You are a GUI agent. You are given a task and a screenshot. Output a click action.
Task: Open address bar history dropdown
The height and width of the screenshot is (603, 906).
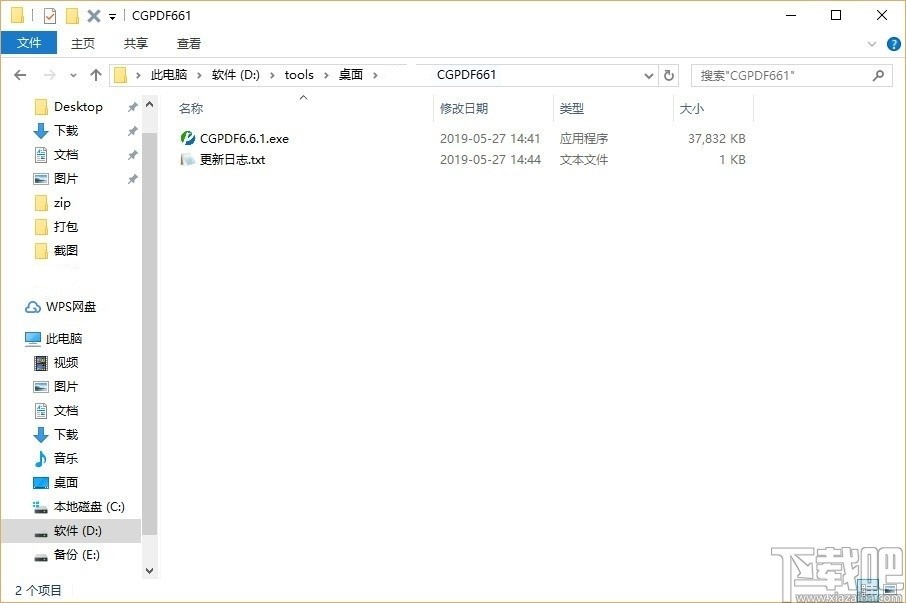[x=648, y=75]
